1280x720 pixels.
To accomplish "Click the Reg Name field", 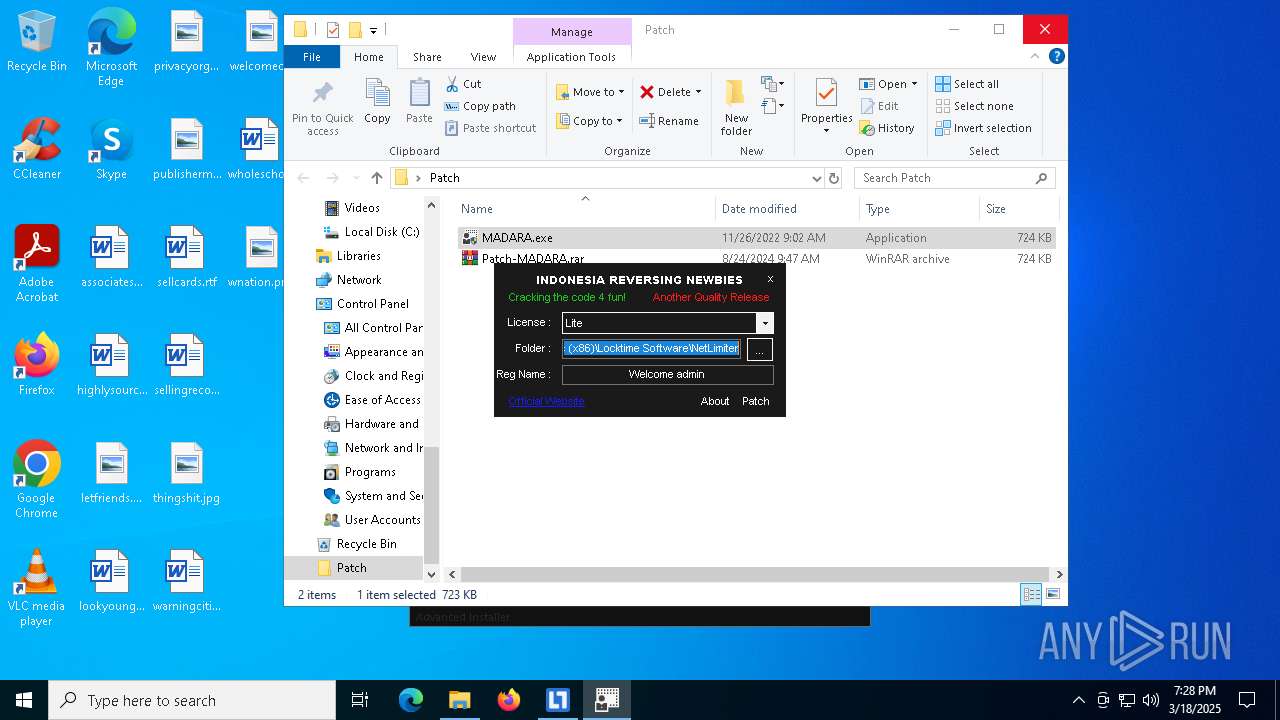I will pyautogui.click(x=667, y=374).
